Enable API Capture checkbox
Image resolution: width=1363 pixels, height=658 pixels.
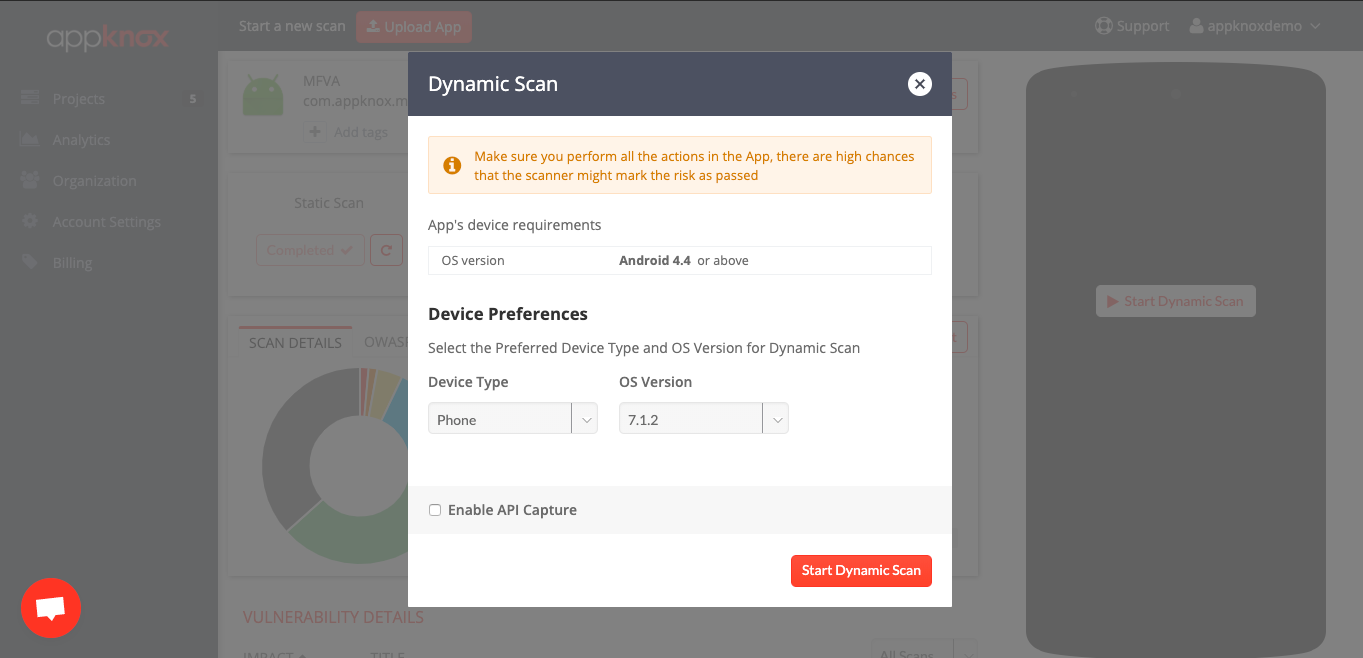(x=435, y=510)
